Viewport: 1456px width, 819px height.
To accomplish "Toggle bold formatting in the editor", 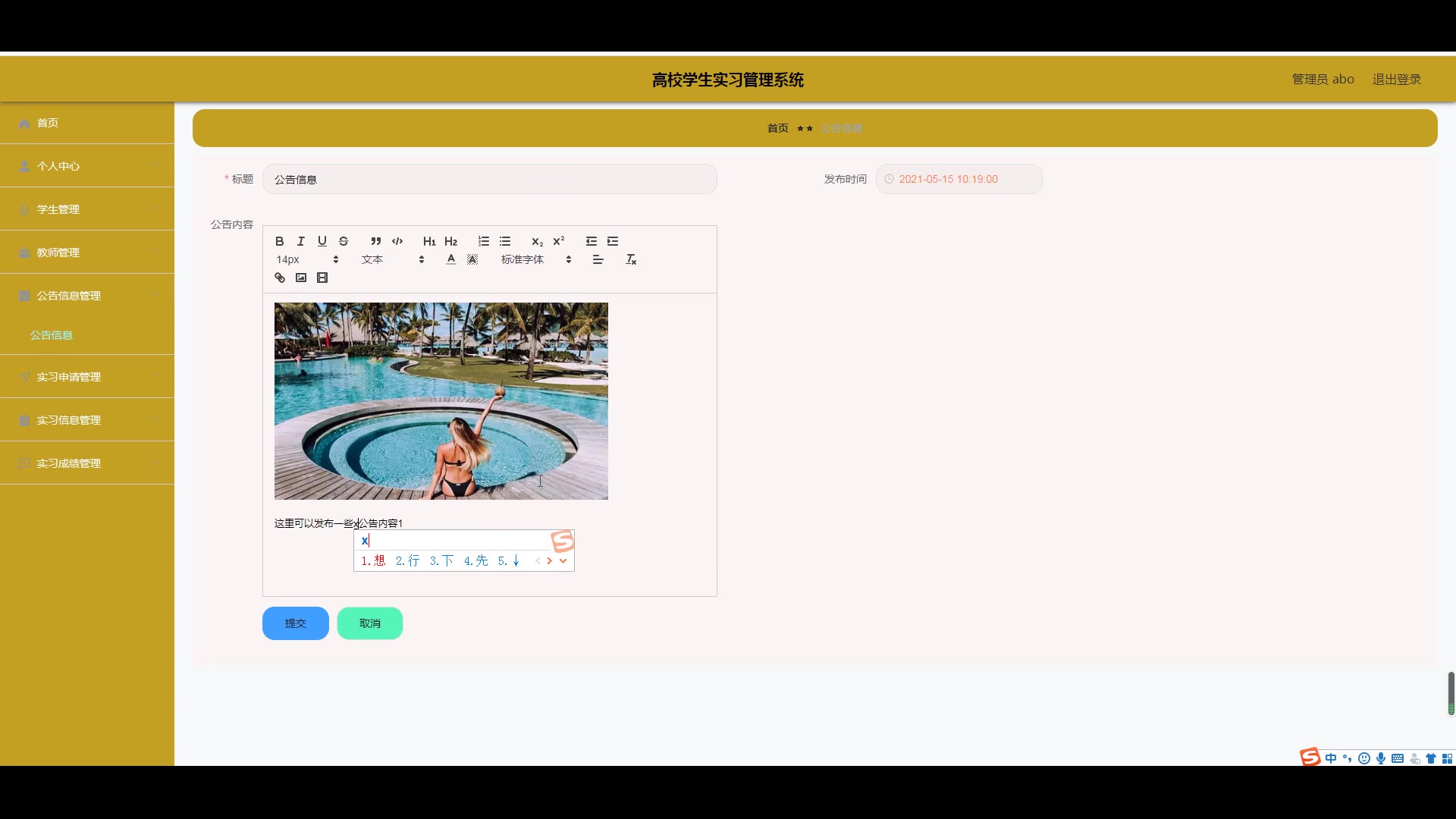I will pyautogui.click(x=279, y=241).
